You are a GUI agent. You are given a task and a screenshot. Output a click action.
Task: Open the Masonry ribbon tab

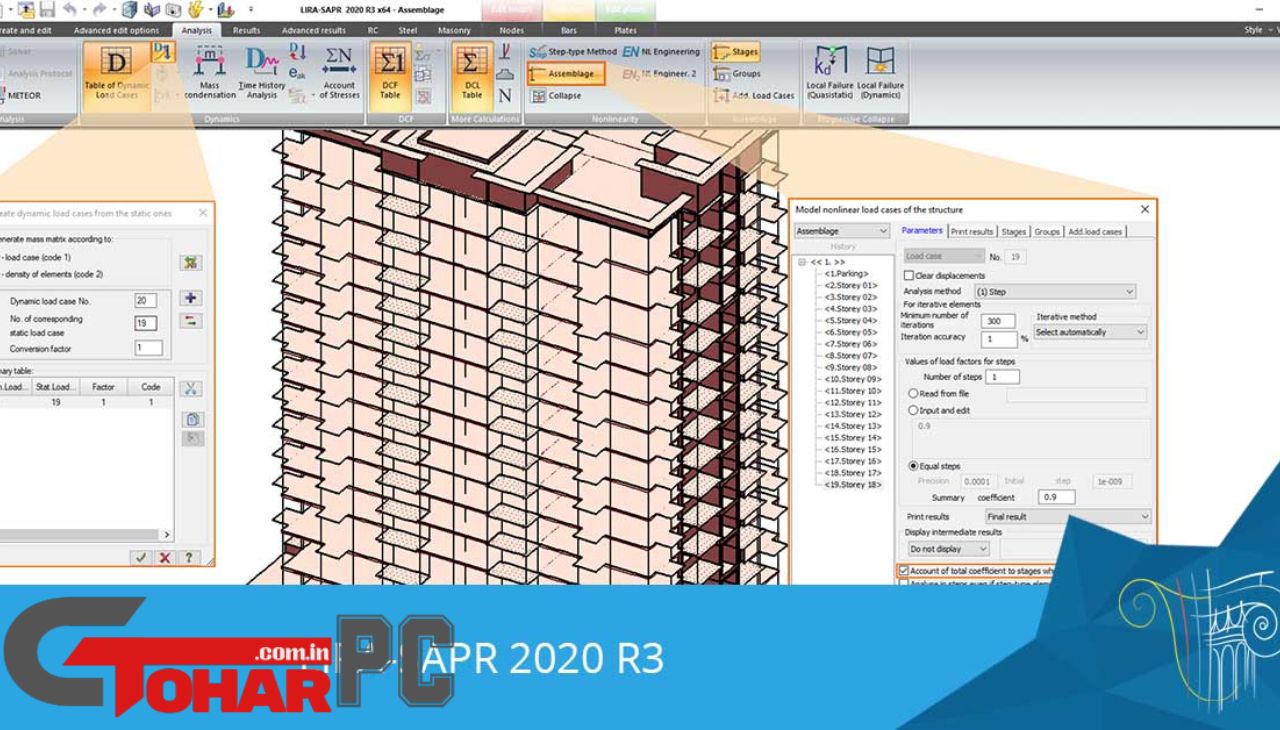click(454, 31)
